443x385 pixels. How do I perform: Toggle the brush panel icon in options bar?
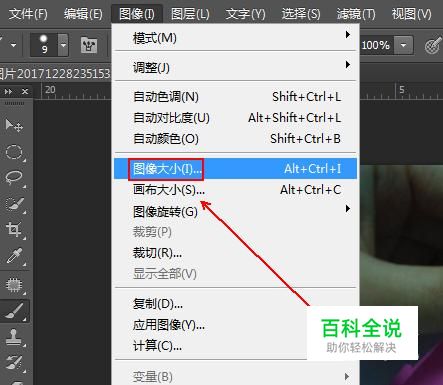(89, 45)
